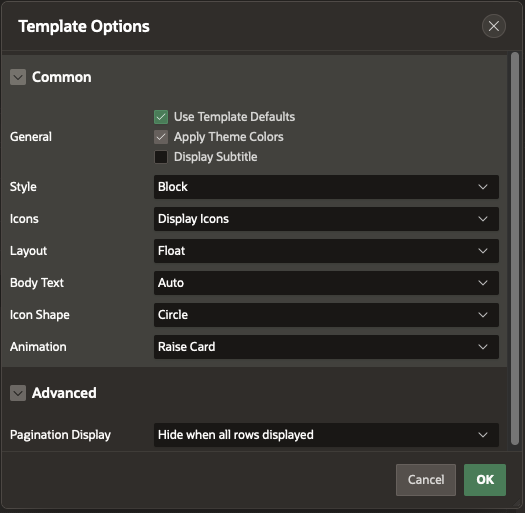Toggle Apply Theme Colors checkbox

click(161, 137)
